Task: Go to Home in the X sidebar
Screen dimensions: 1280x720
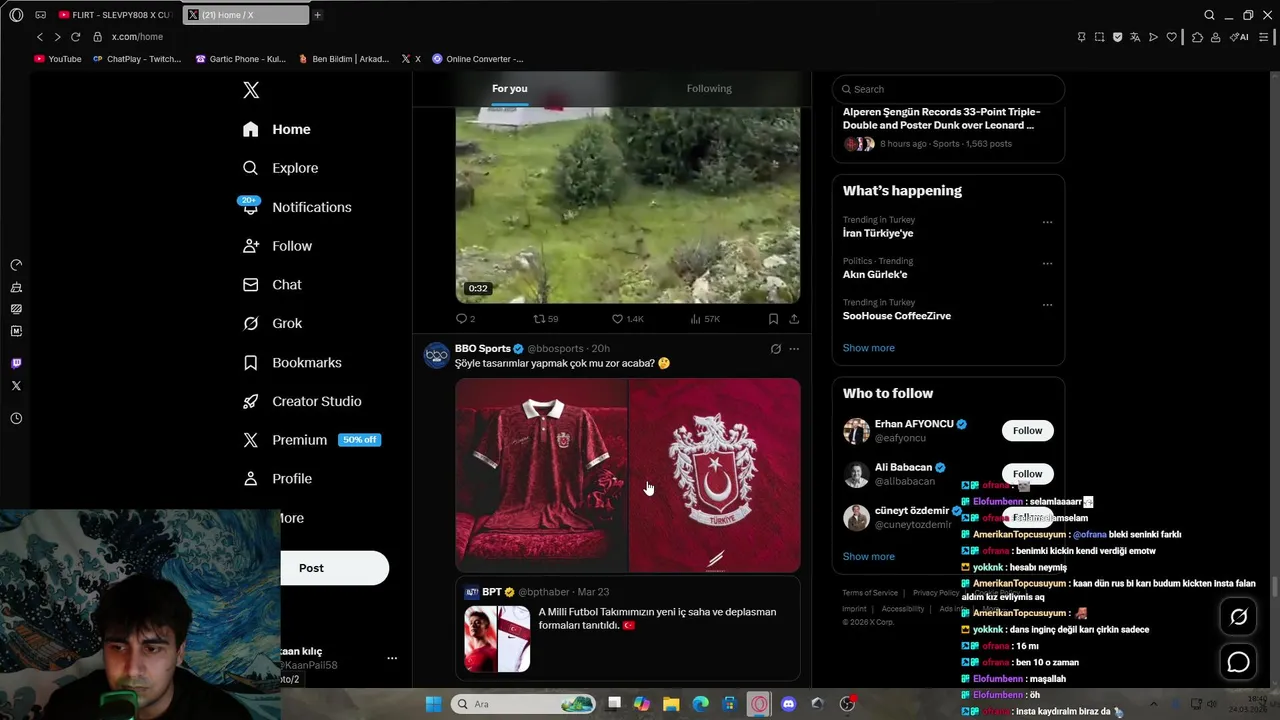Action: [x=277, y=129]
